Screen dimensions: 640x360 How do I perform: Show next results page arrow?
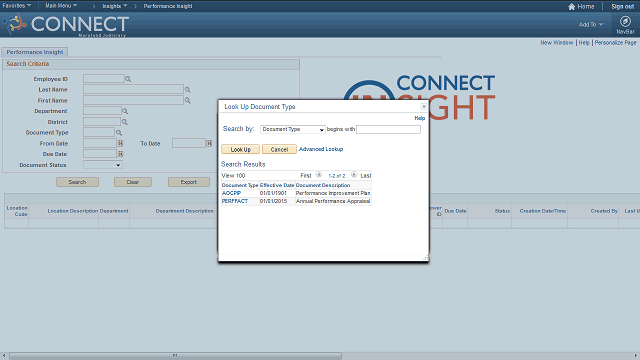coord(354,175)
